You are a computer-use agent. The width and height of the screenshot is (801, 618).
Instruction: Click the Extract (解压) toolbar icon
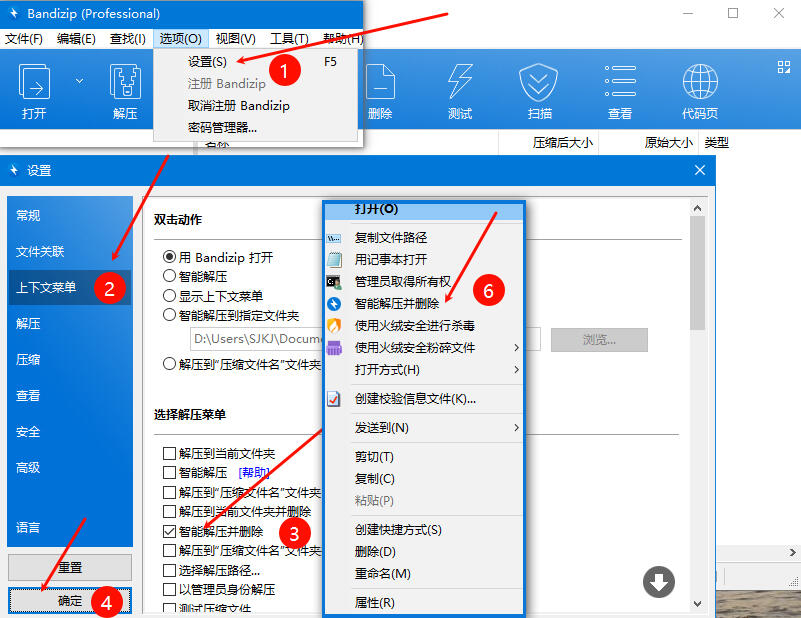[x=125, y=81]
